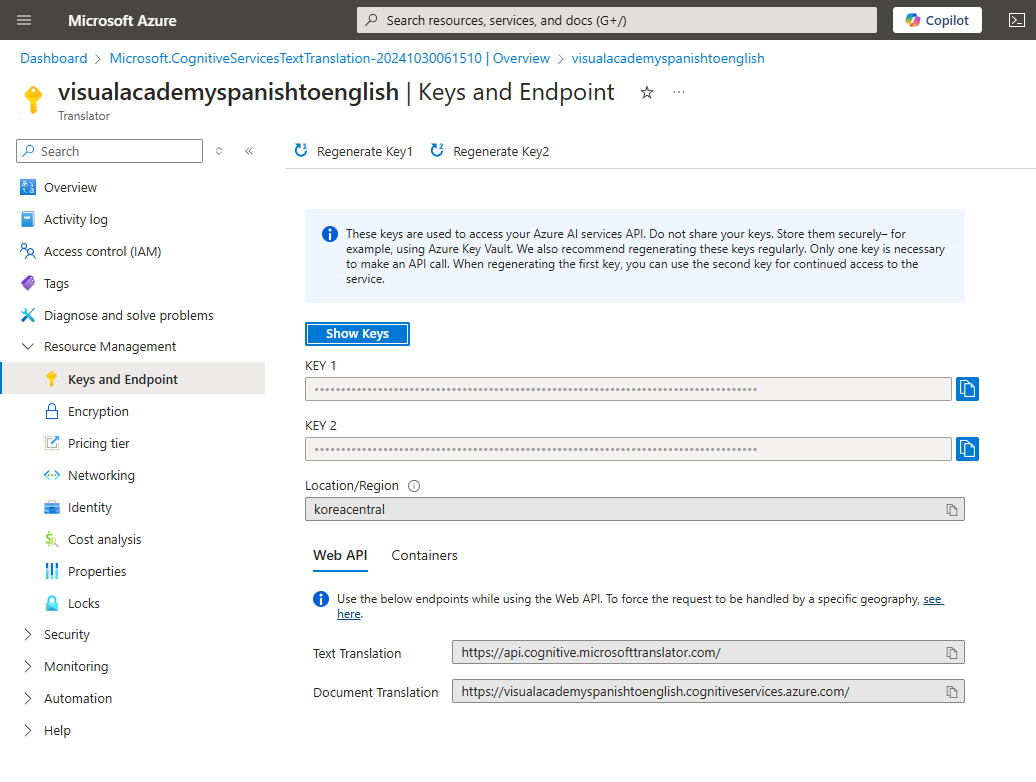
Task: Copy the Text Translation endpoint URL
Action: 952,653
